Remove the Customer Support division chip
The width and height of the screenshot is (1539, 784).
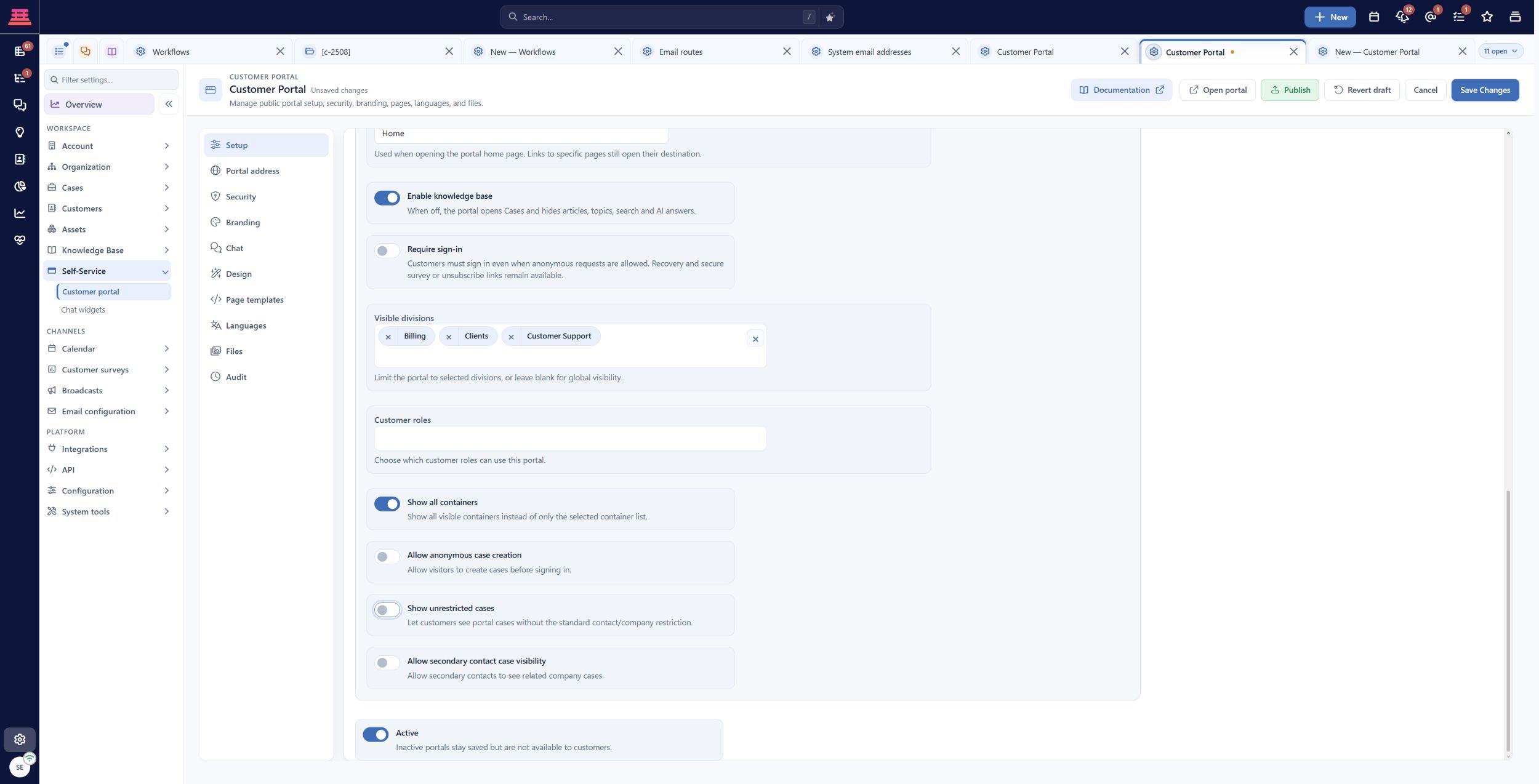[x=511, y=337]
